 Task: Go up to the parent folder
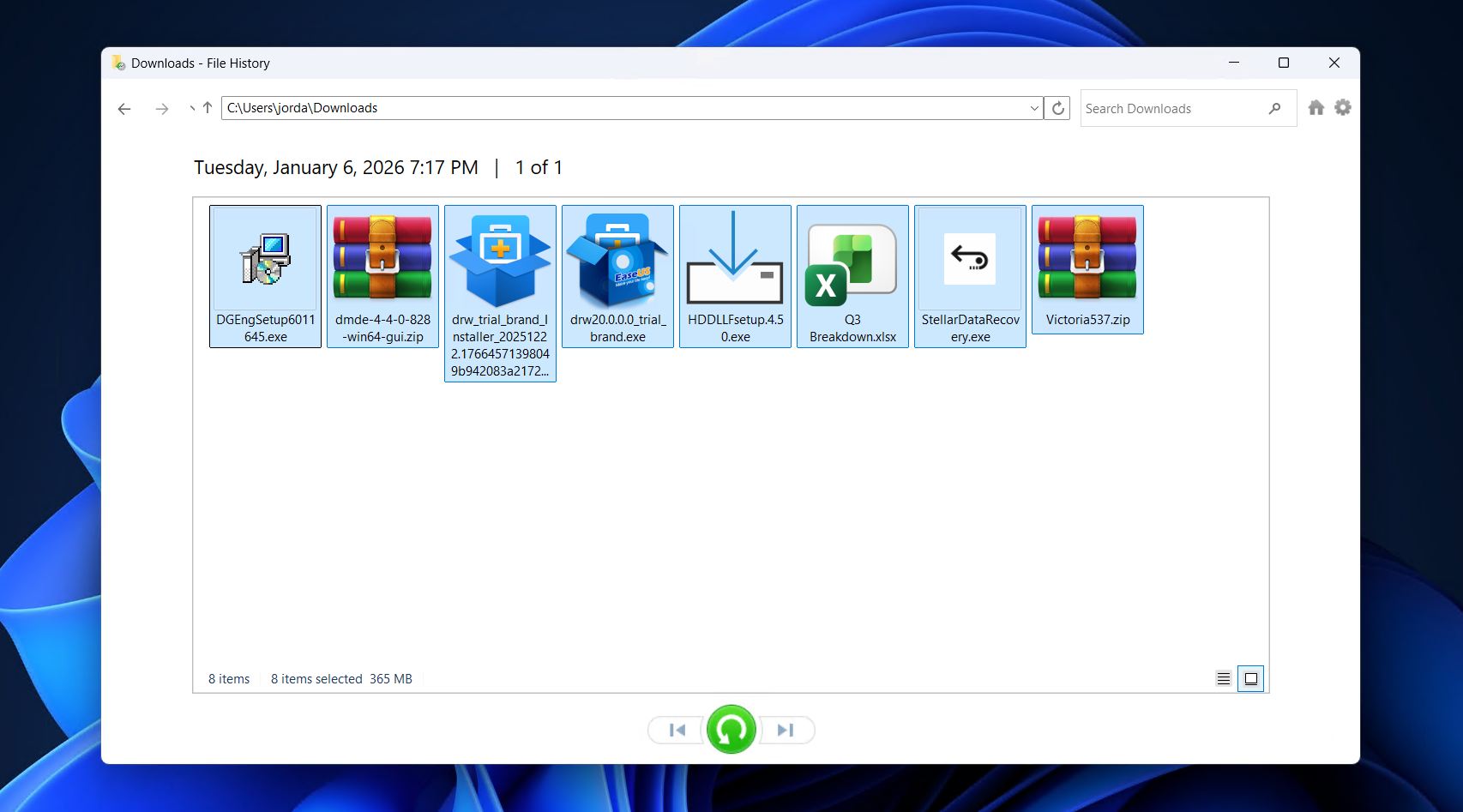[x=207, y=108]
